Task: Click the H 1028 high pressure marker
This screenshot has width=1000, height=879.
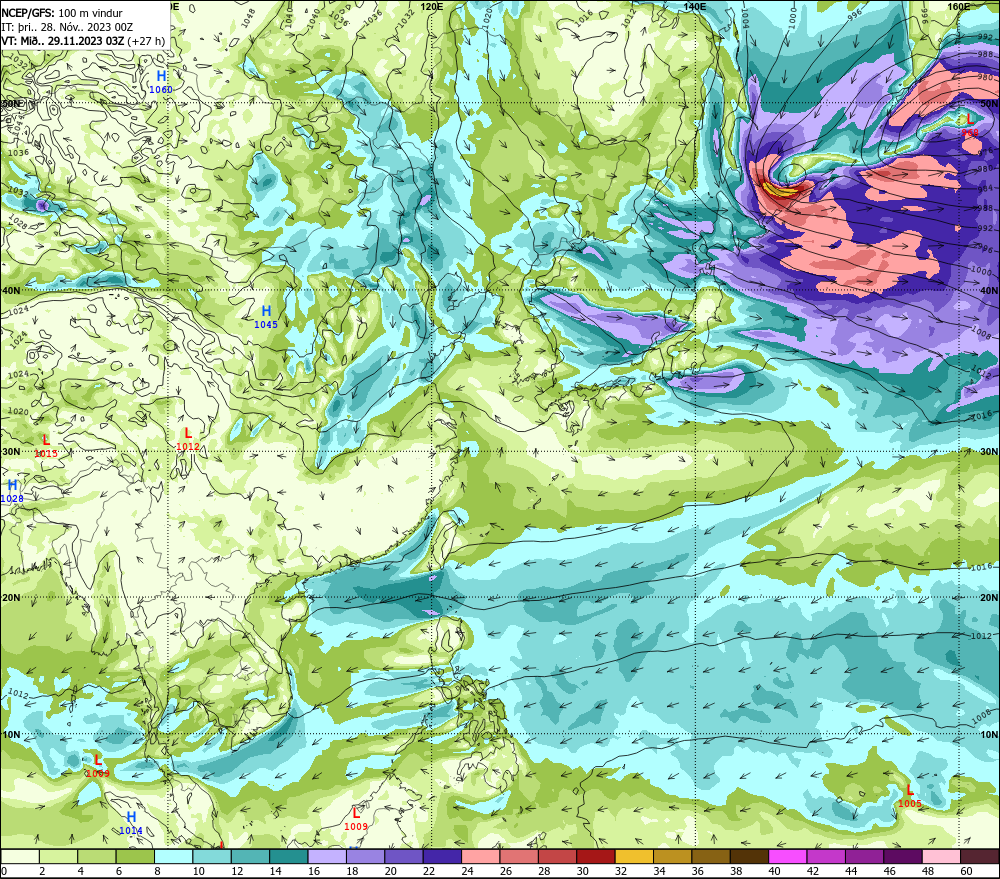Action: (12, 491)
